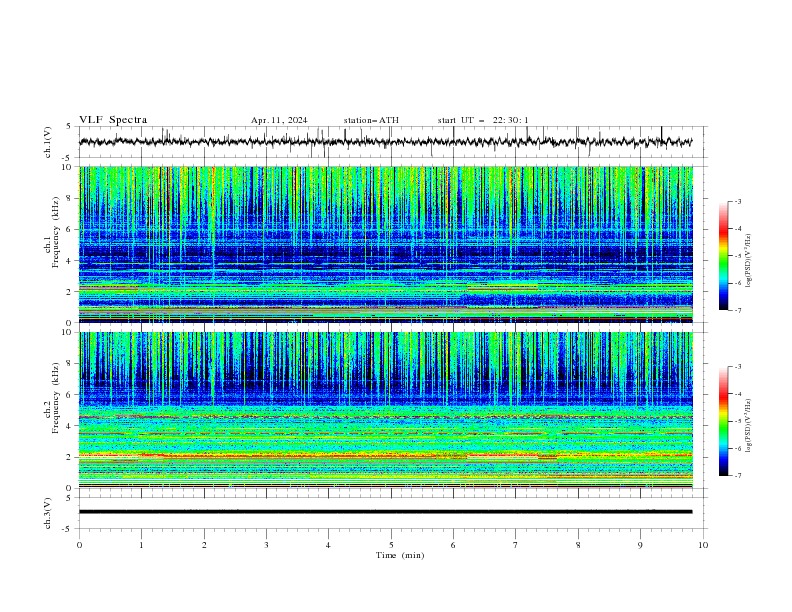Click the "ch.1(V)" axis label
This screenshot has width=792, height=612.
tap(48, 142)
